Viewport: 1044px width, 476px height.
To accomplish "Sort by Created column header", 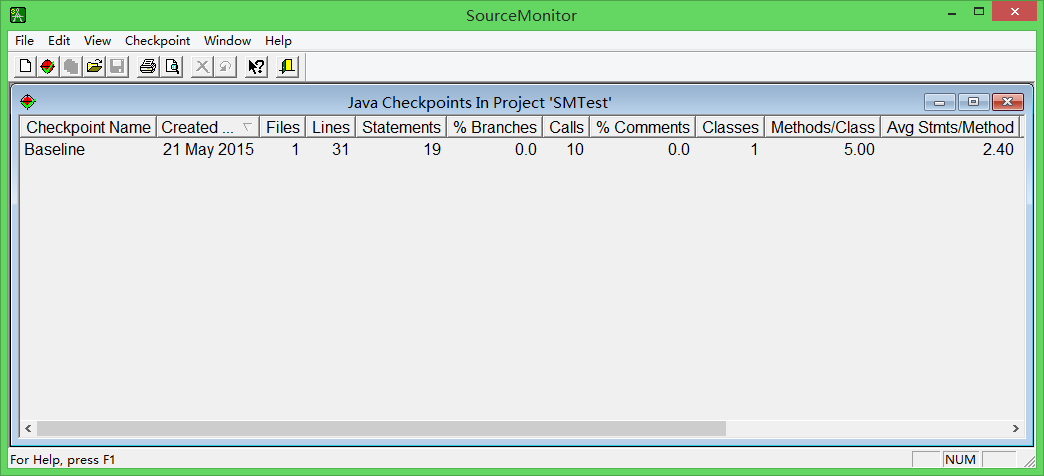I will click(208, 127).
